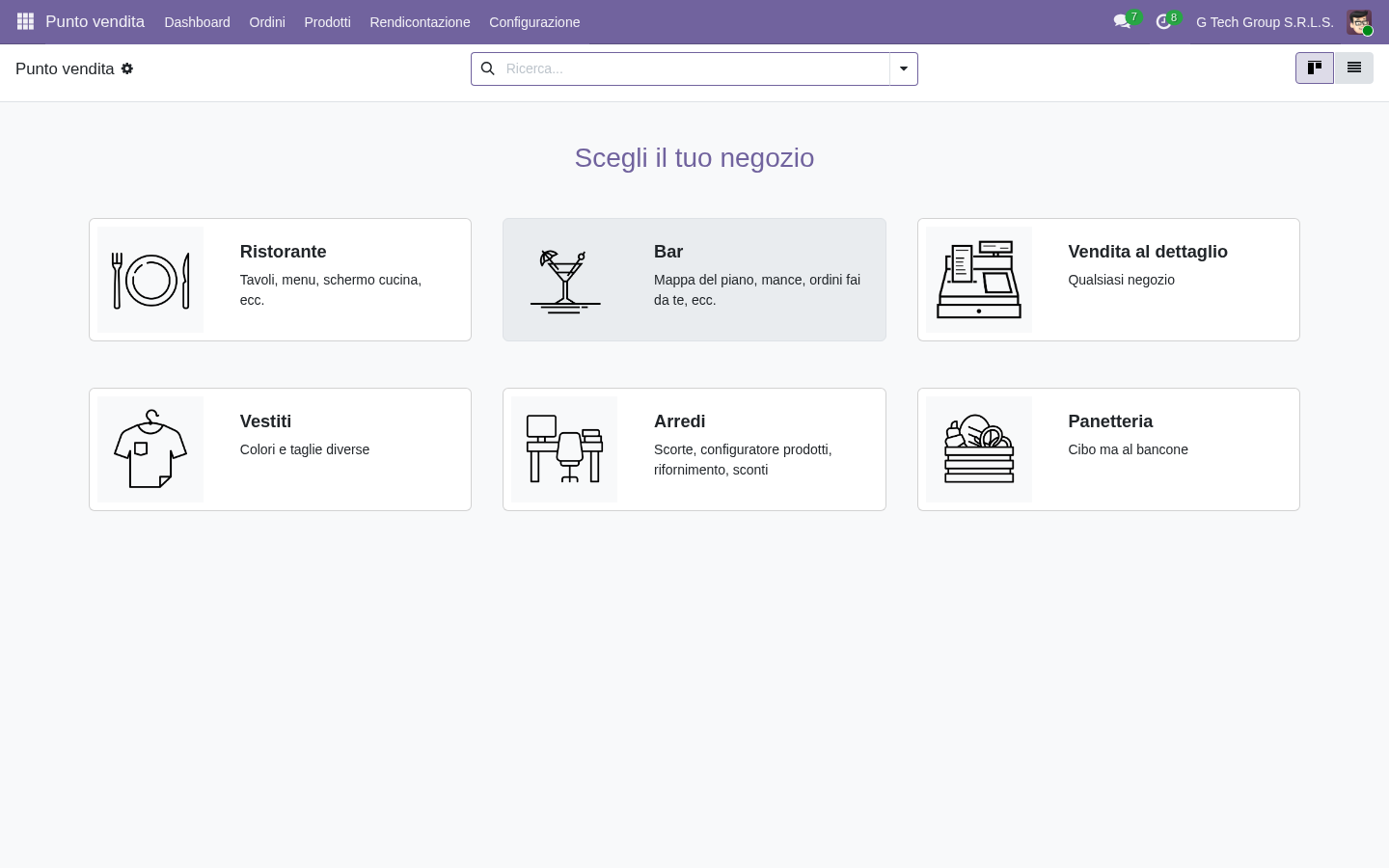Select the Bar shop title
Viewport: 1389px width, 868px height.
pyautogui.click(x=668, y=252)
